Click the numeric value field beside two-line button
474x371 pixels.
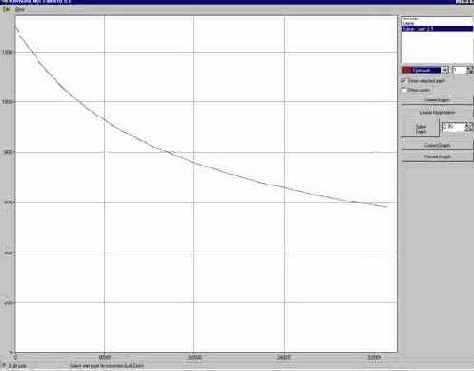pyautogui.click(x=453, y=127)
